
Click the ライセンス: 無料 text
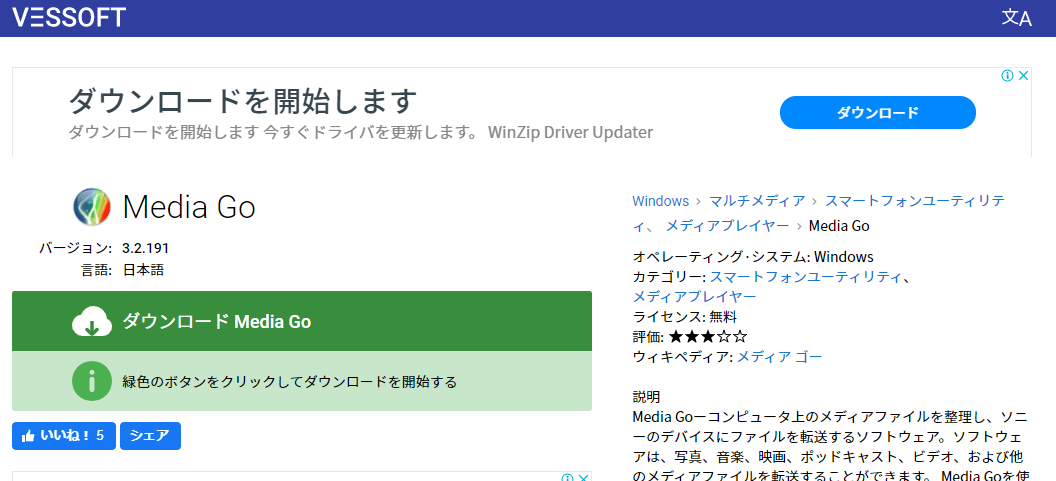(x=685, y=317)
